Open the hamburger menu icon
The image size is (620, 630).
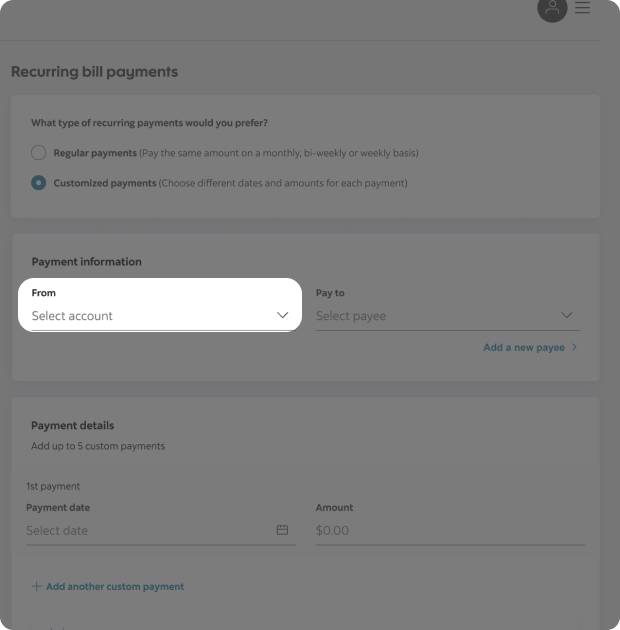tap(582, 8)
